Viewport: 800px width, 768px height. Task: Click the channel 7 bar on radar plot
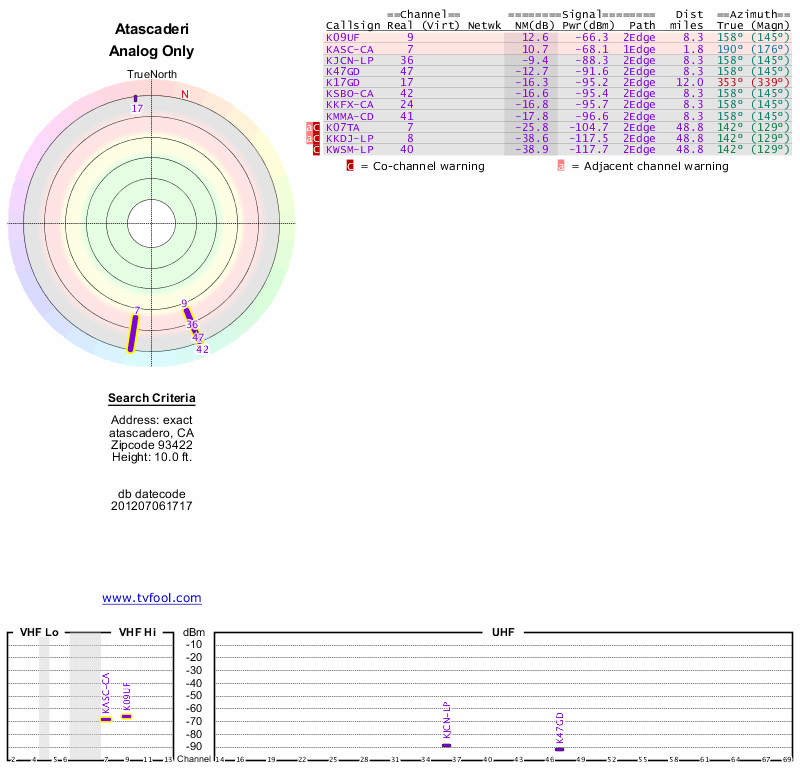[x=133, y=333]
